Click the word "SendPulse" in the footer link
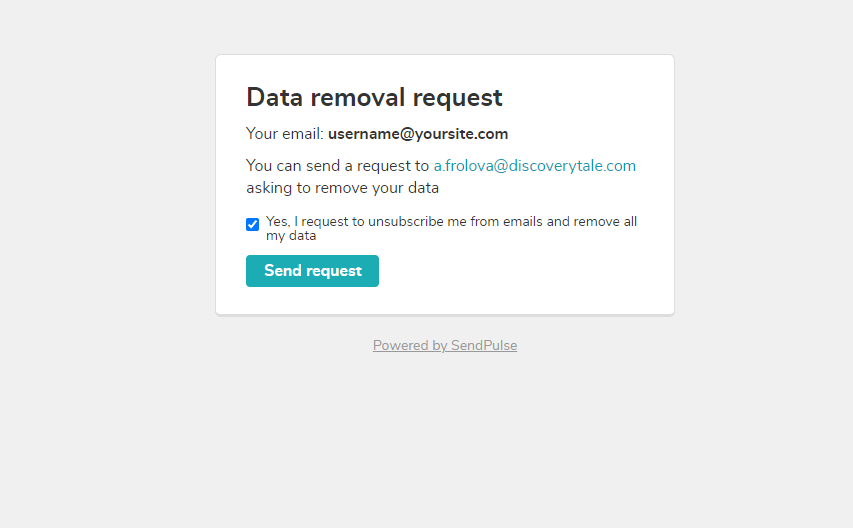Viewport: 853px width, 528px height. (x=484, y=346)
